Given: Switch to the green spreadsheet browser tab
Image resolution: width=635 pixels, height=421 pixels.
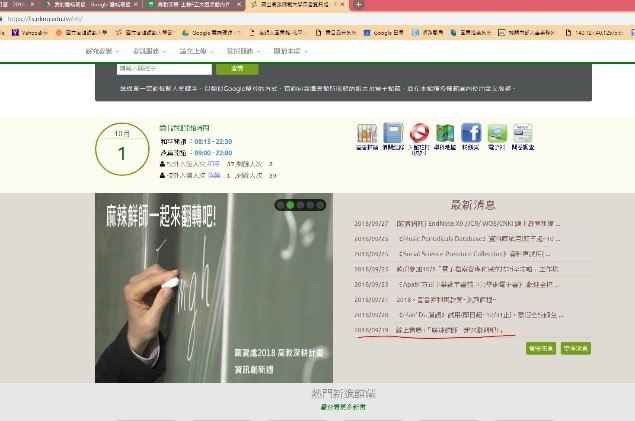Looking at the screenshot, I should tap(194, 4).
